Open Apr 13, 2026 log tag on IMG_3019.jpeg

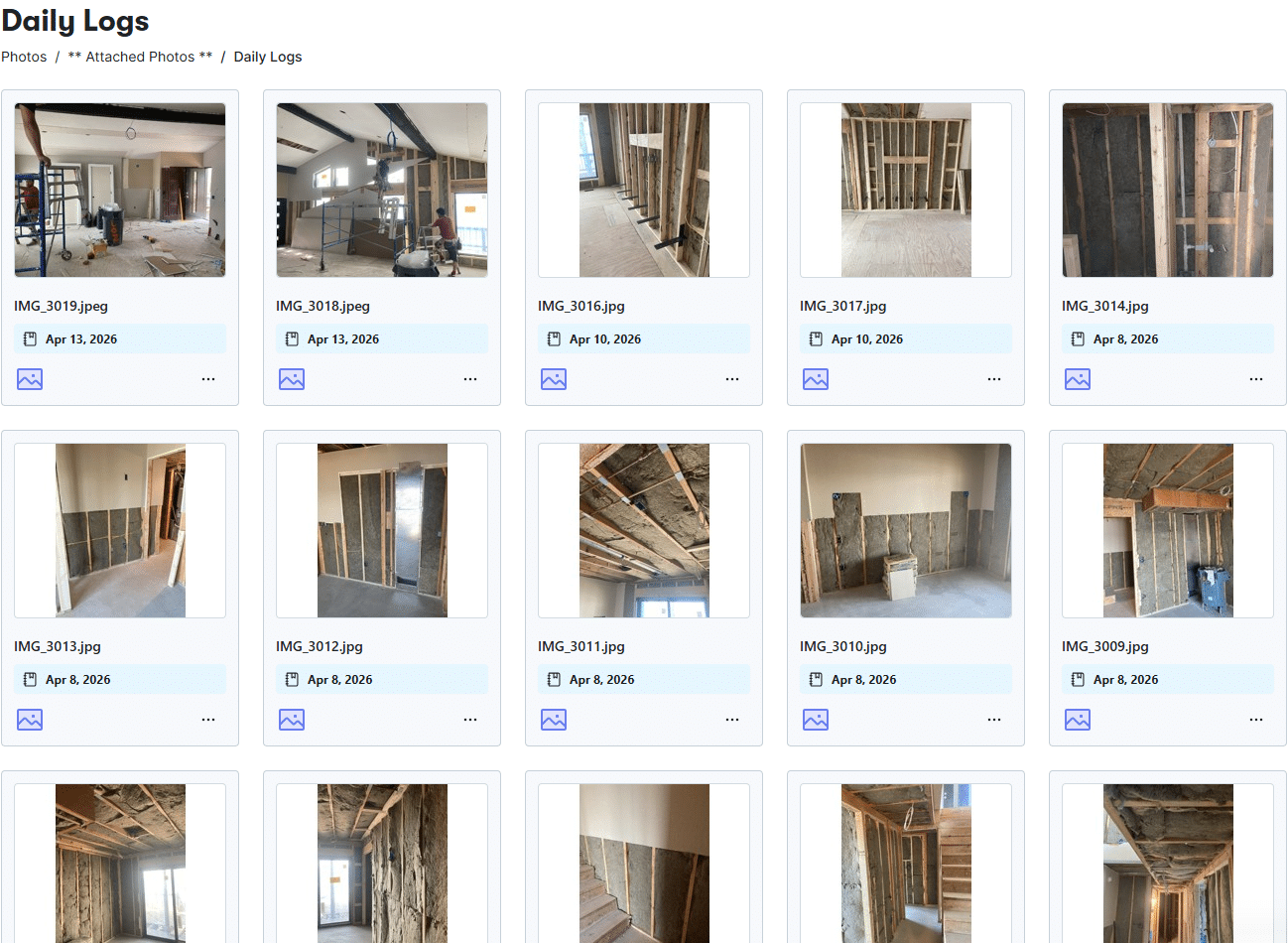pyautogui.click(x=120, y=338)
